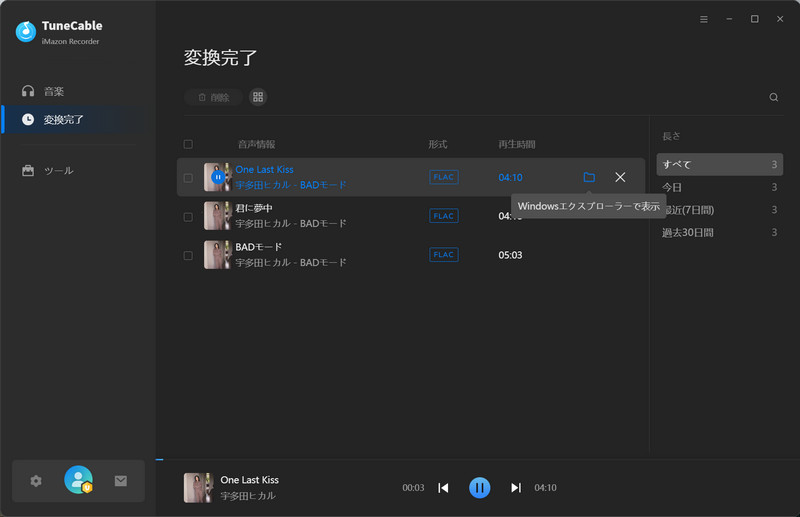Click the 君に夢中 title text
The height and width of the screenshot is (517, 800).
coord(254,208)
